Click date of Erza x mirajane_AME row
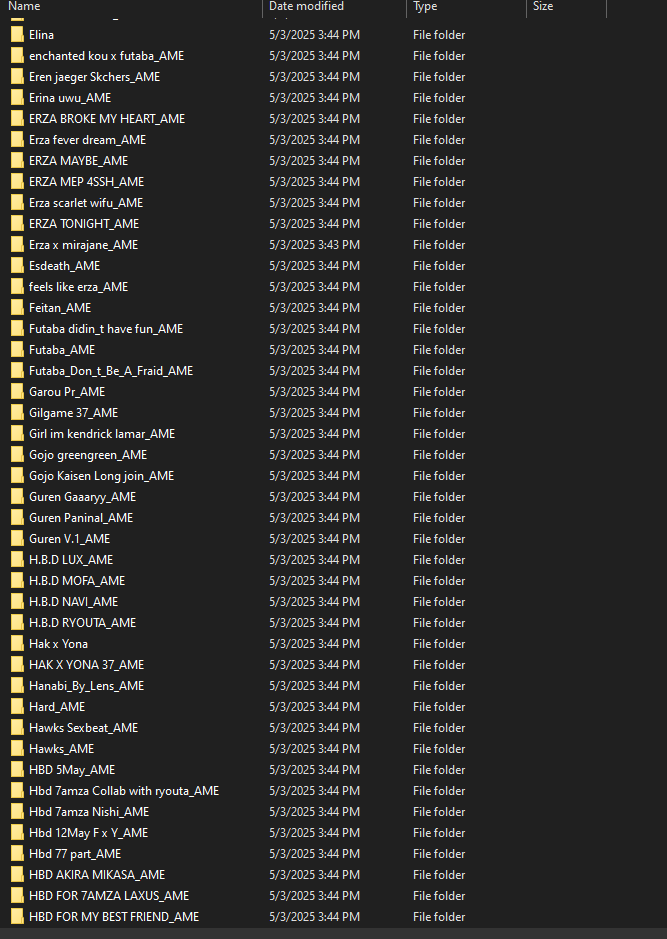Image resolution: width=667 pixels, height=939 pixels. [314, 244]
